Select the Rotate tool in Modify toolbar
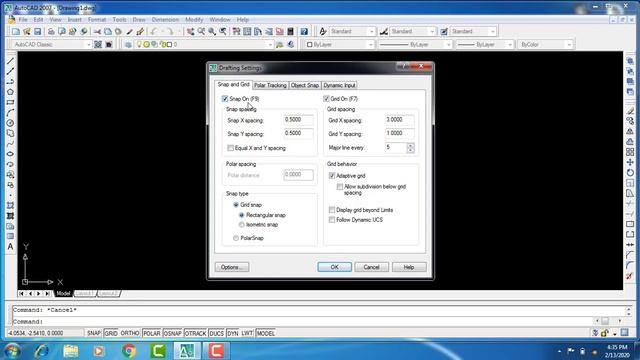 tap(630, 172)
